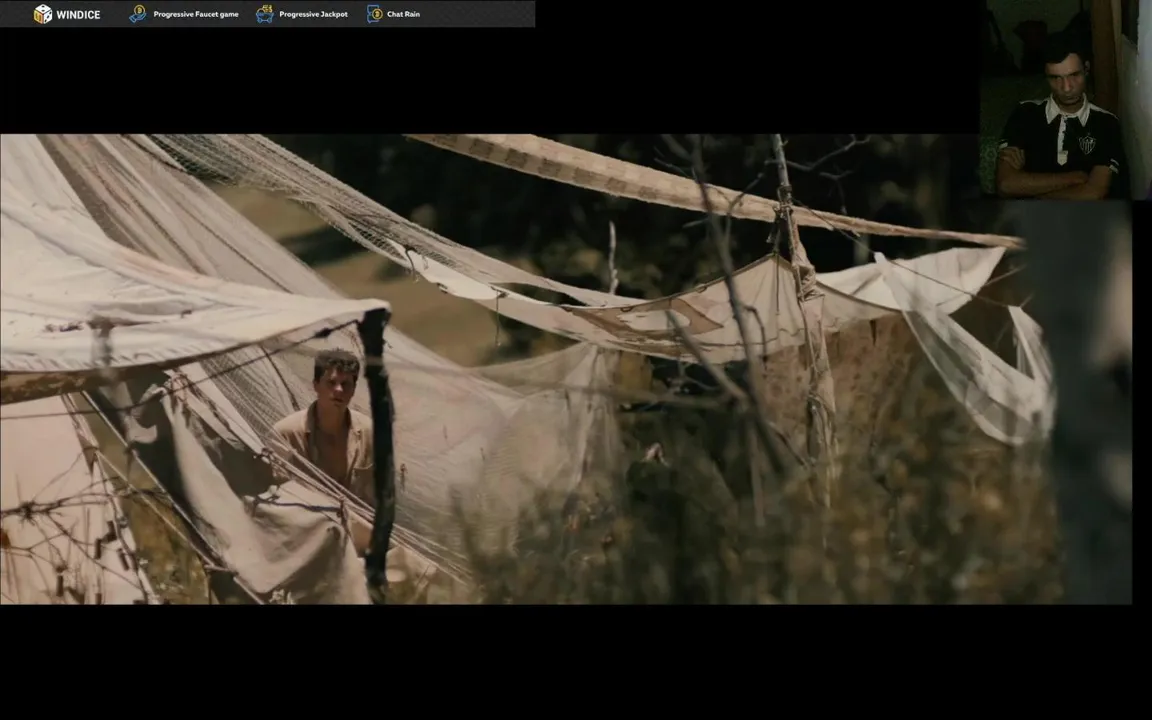Image resolution: width=1152 pixels, height=720 pixels.
Task: Click the Progressive Jackpot pot icon
Action: click(264, 14)
